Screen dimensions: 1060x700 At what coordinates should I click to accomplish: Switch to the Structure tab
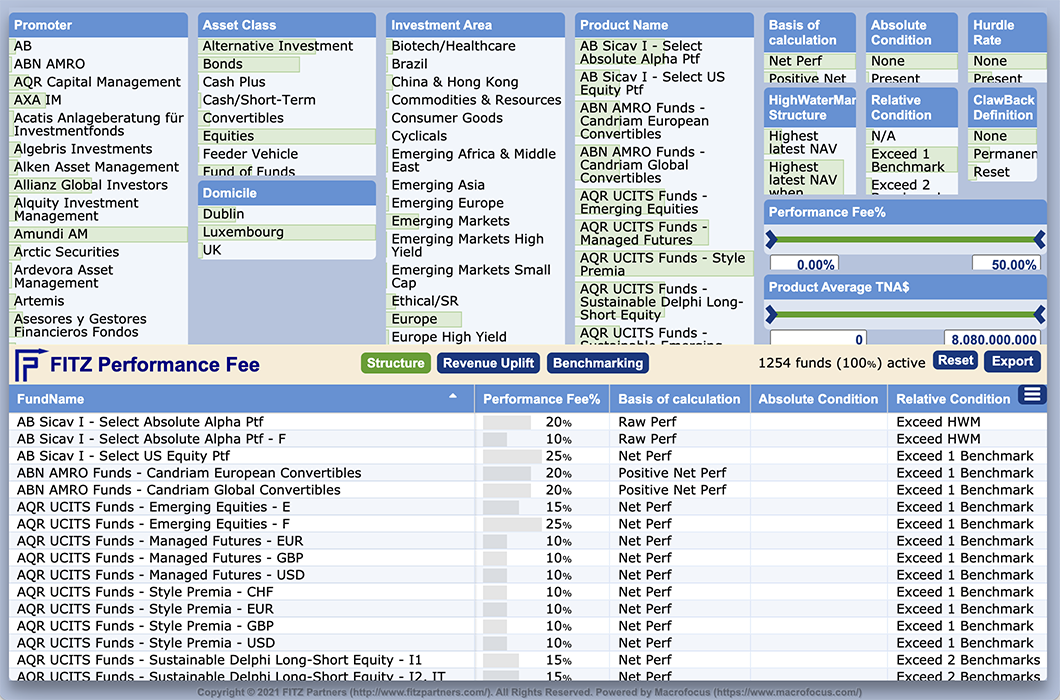(395, 363)
